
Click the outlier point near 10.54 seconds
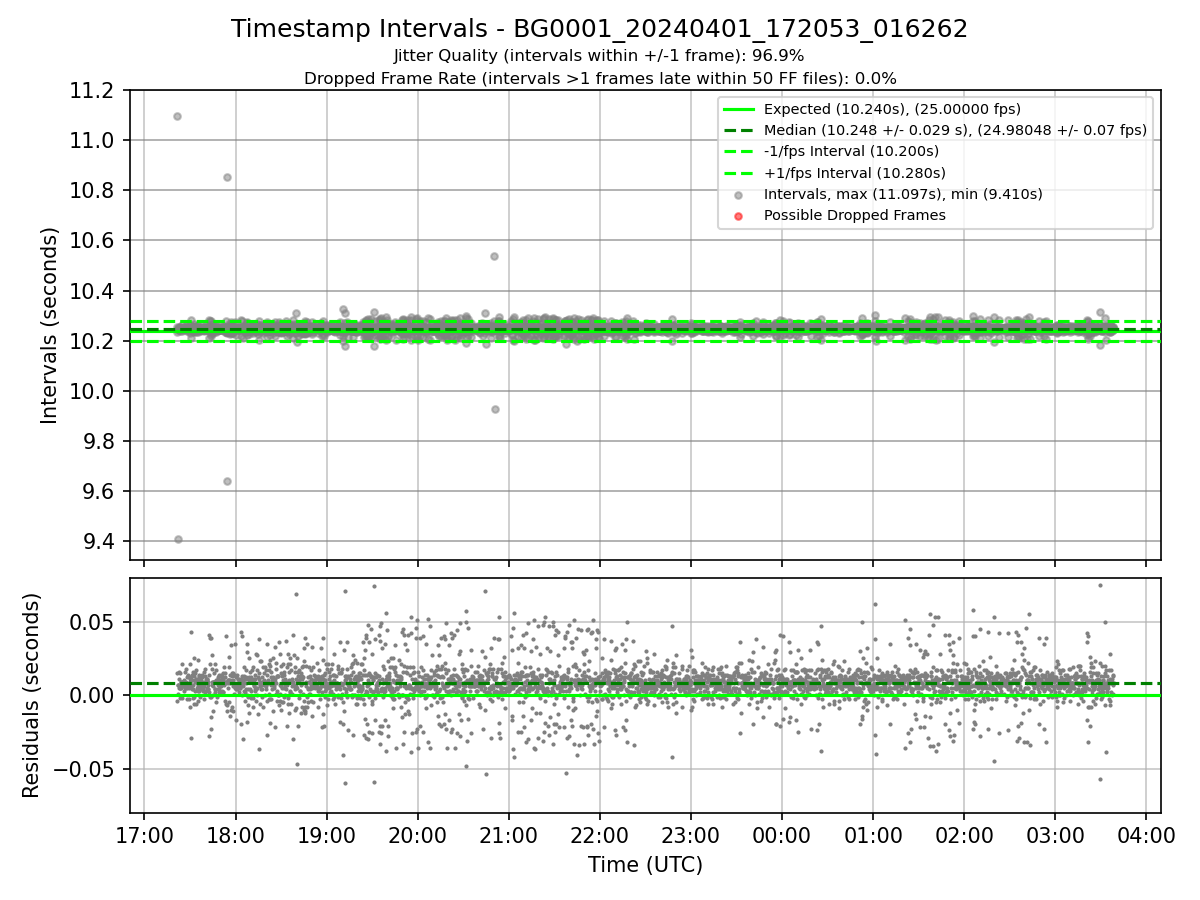point(494,256)
